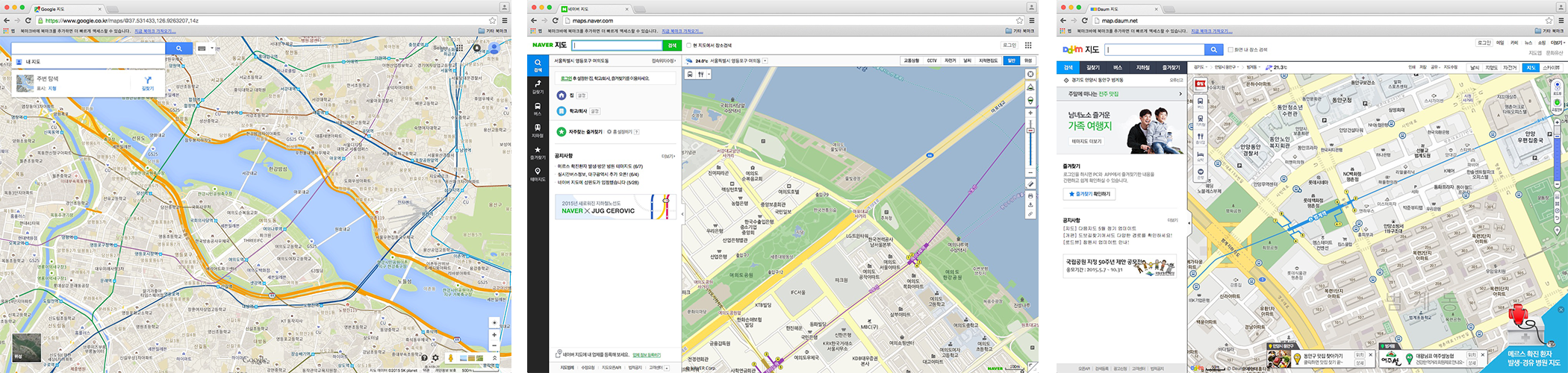
Task: Open 더보기 link next to 공지사항 in Naver
Action: [668, 156]
